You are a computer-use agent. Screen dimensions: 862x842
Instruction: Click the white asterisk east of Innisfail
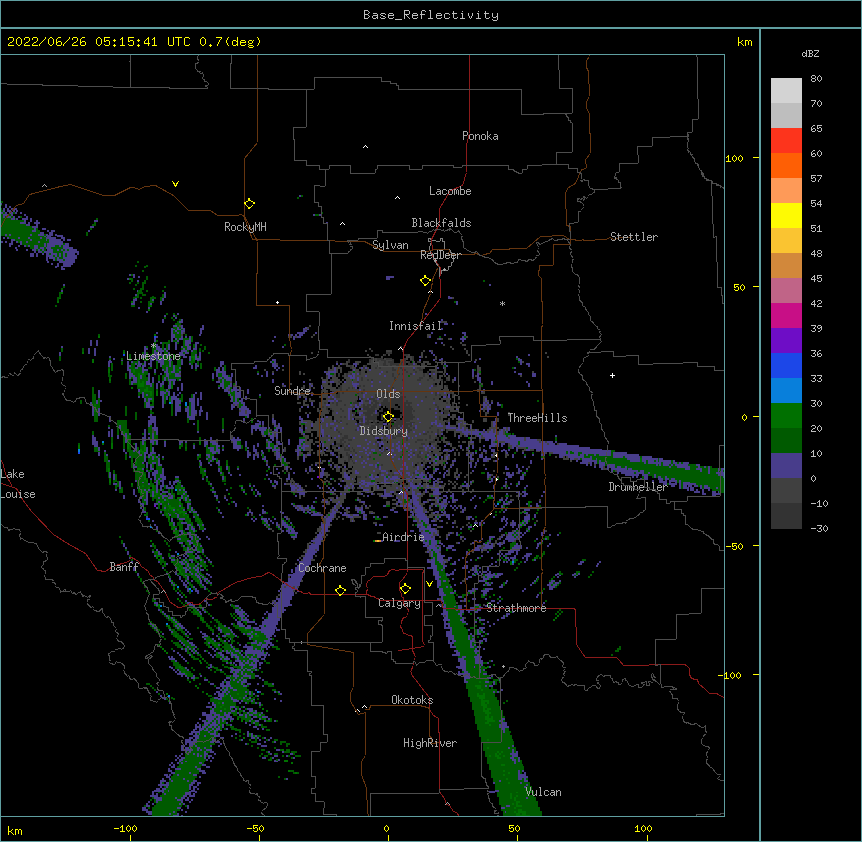(502, 303)
